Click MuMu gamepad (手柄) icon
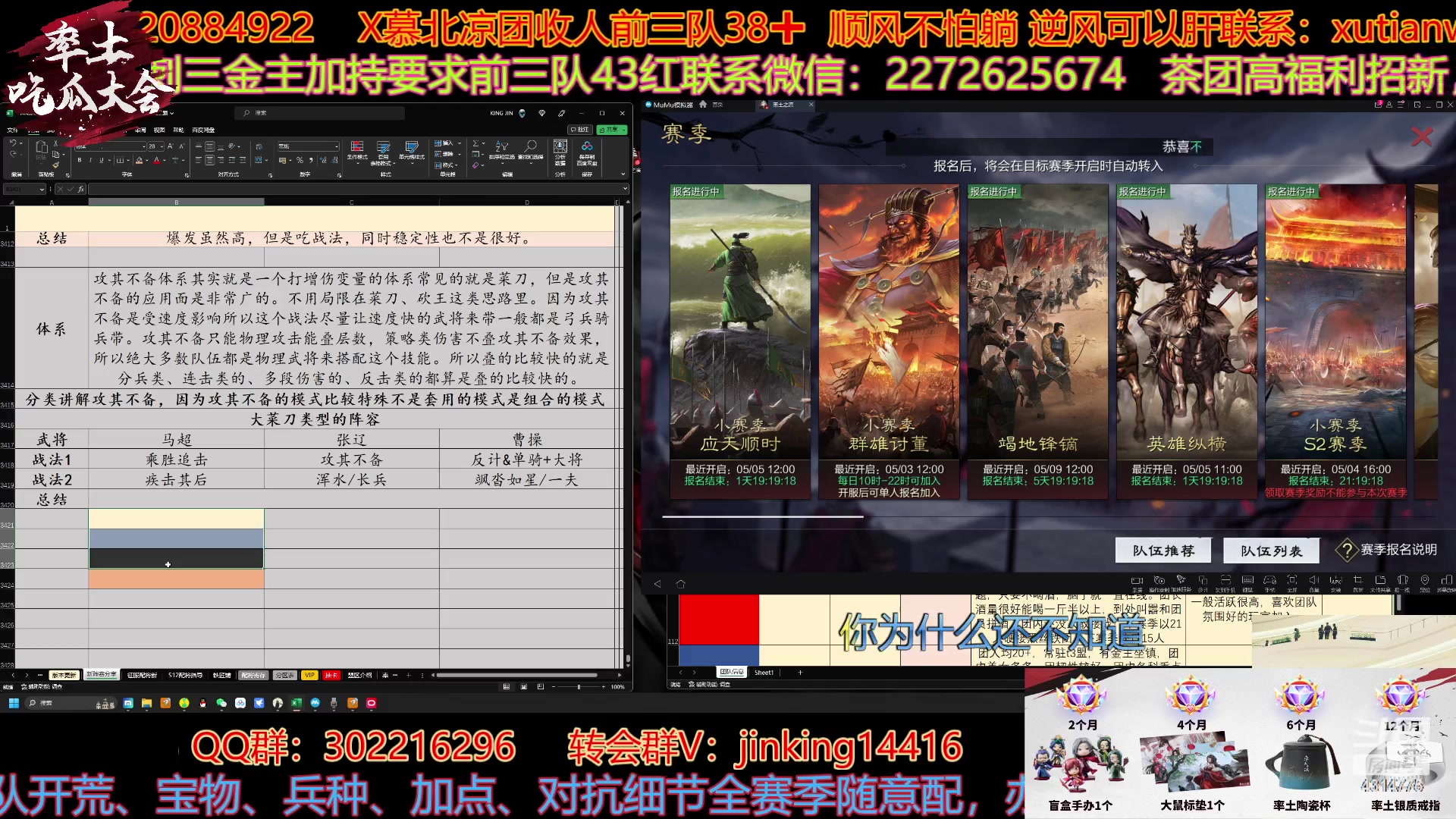This screenshot has width=1456, height=819. point(1269,583)
